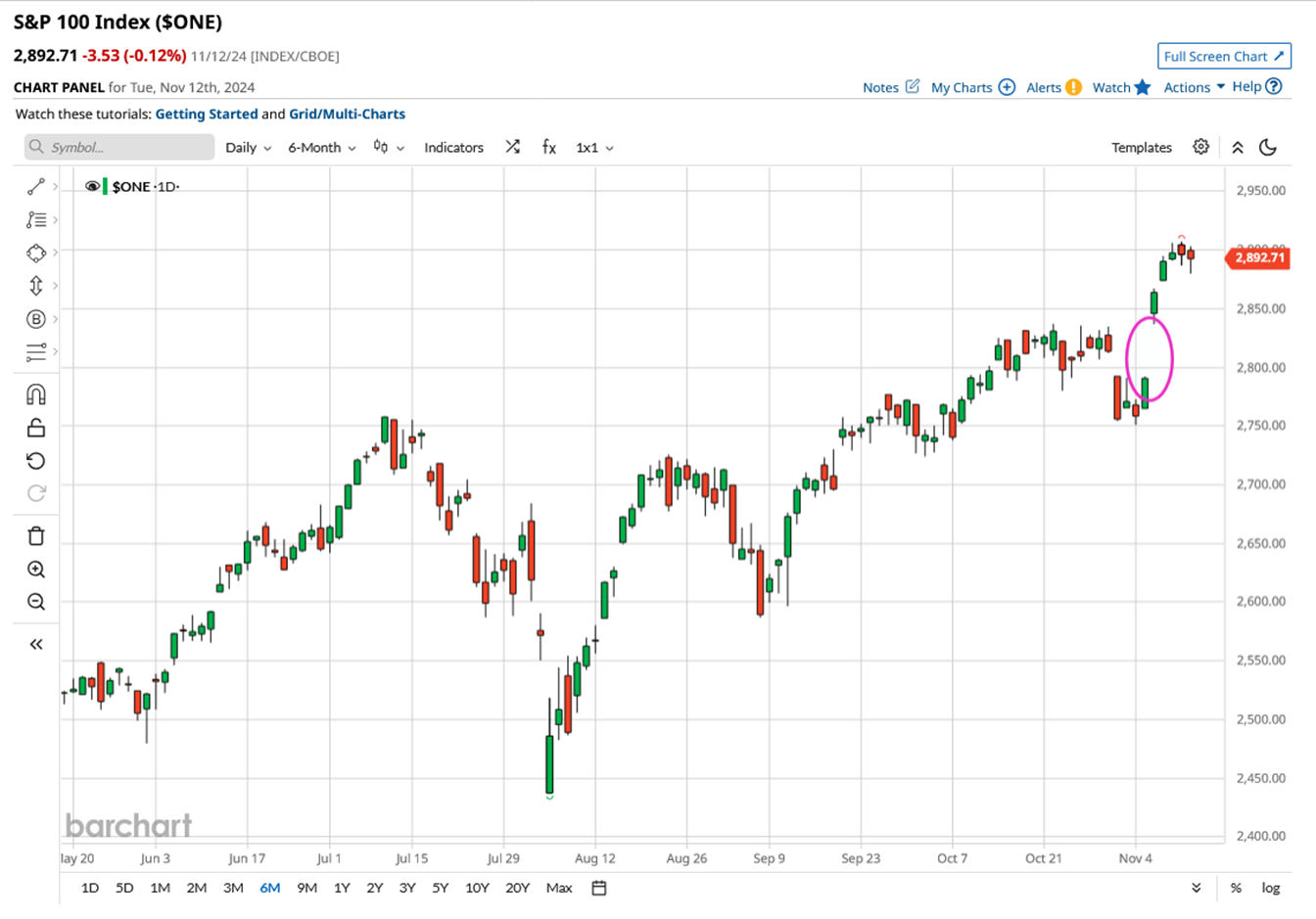Click the Full Screen Chart button

click(1223, 57)
